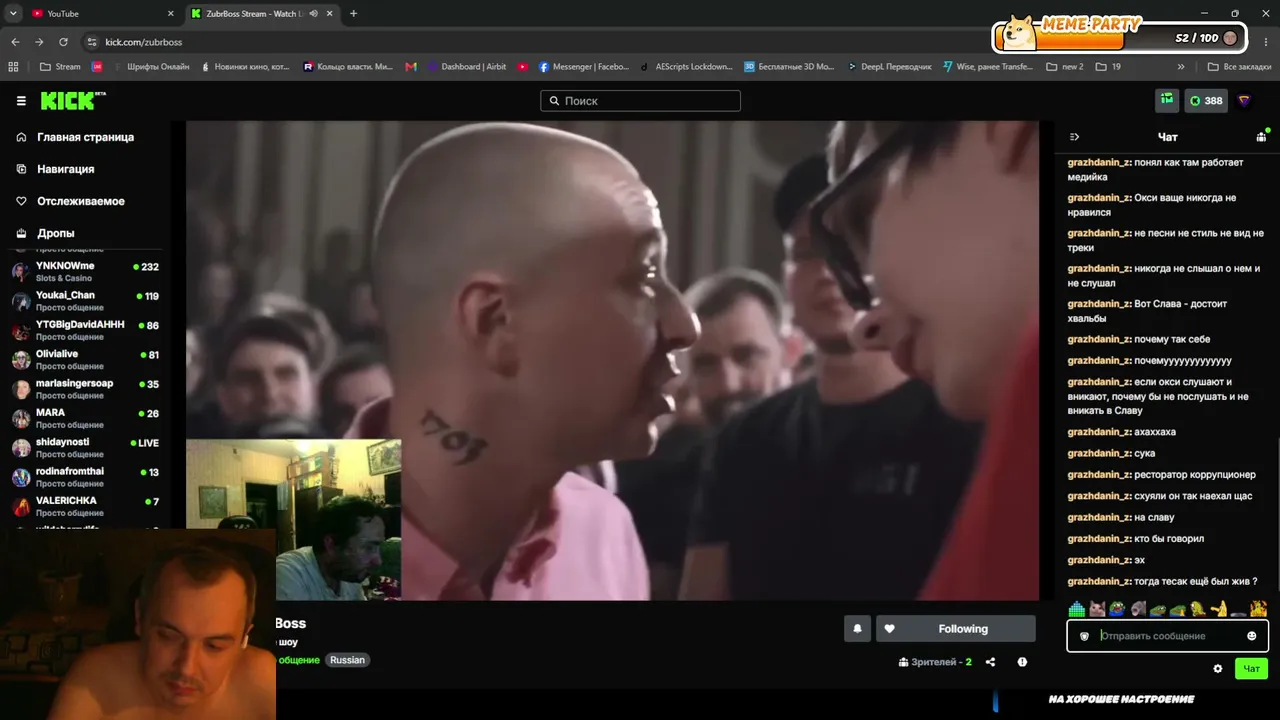The image size is (1280, 720).
Task: Open shidaynosti channel in sidebar
Action: (85, 447)
